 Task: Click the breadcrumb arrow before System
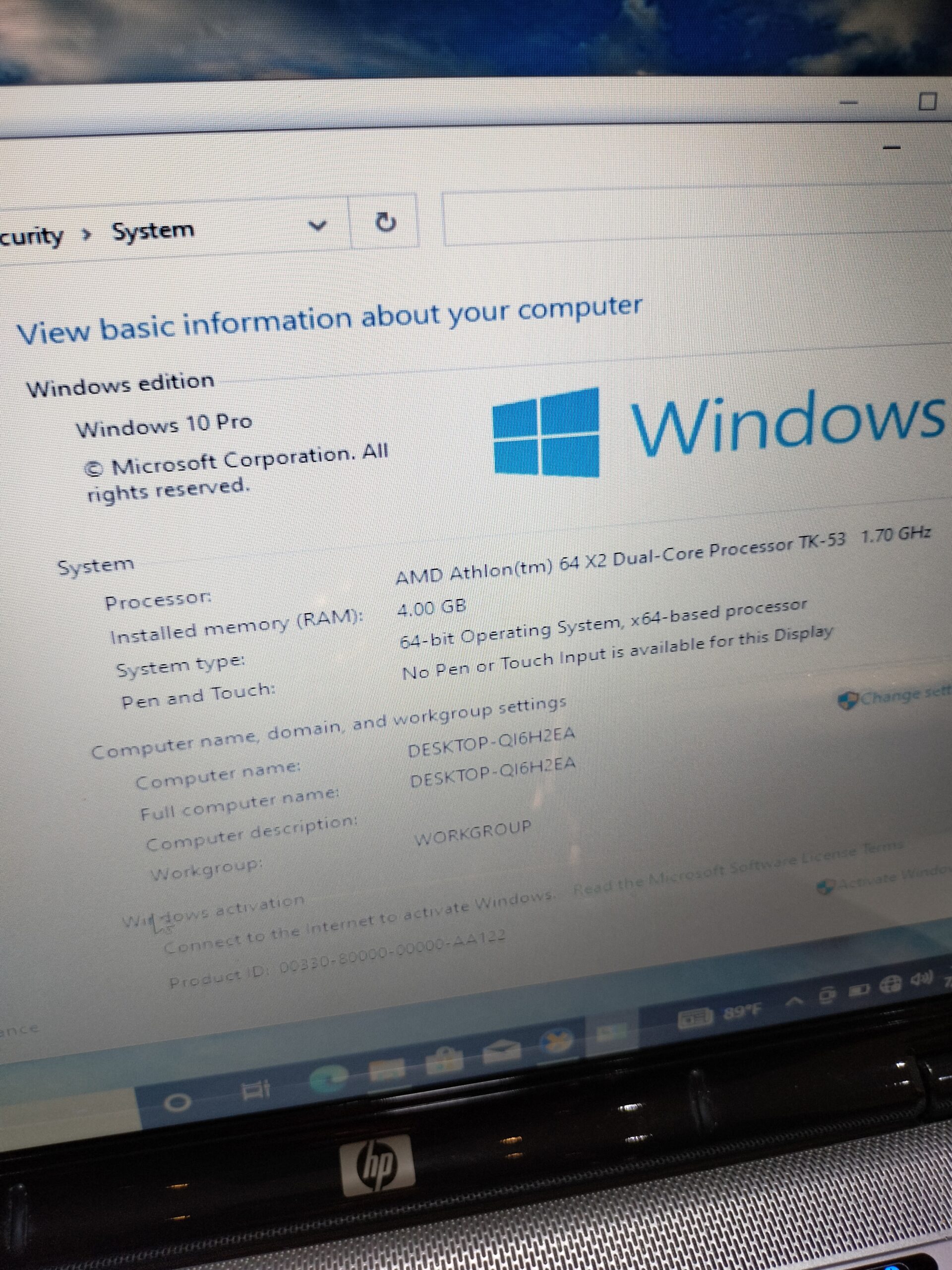[86, 234]
